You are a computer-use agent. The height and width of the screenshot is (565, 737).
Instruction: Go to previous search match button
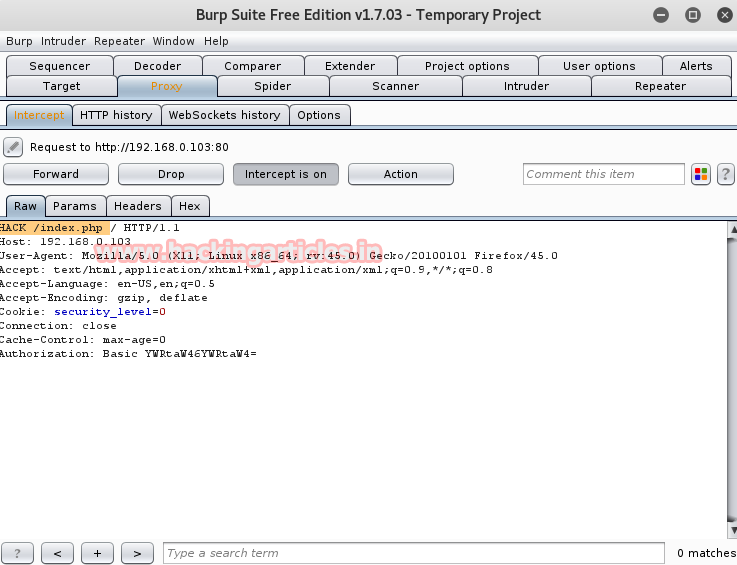pyautogui.click(x=57, y=553)
